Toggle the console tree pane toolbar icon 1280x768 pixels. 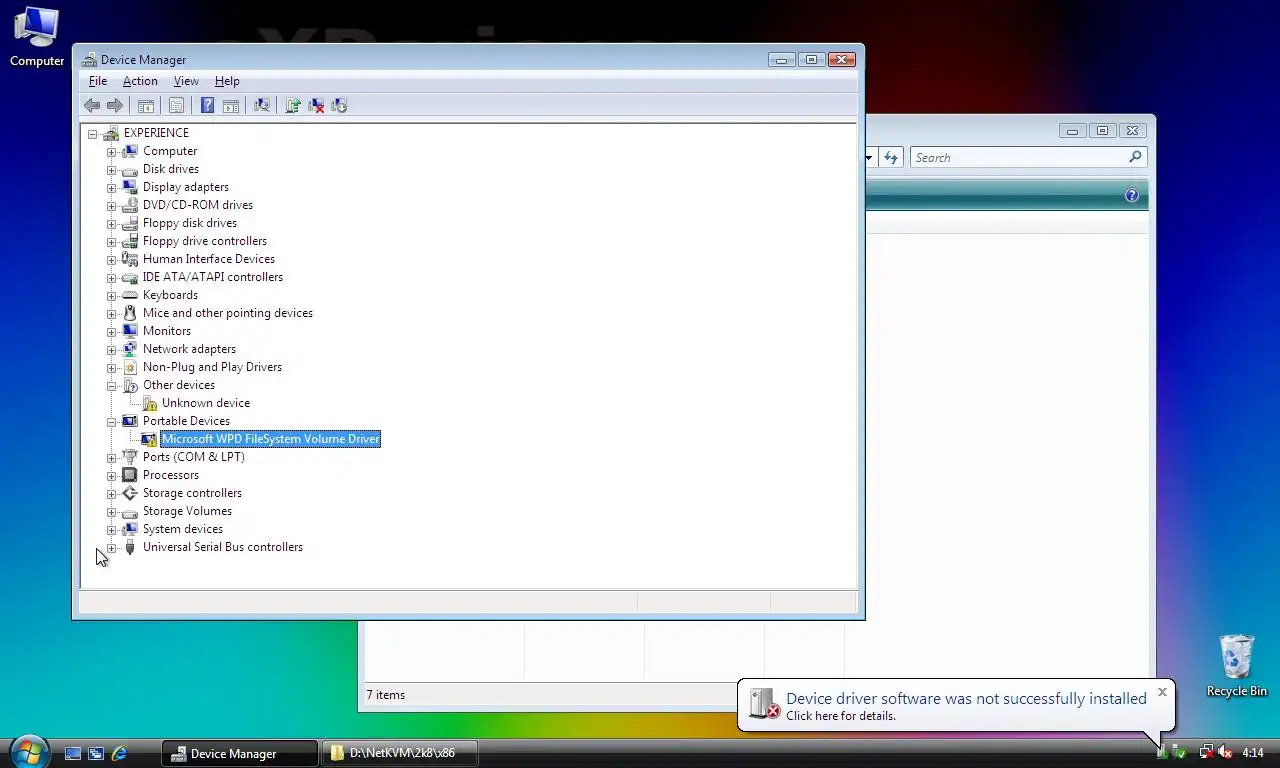coord(146,105)
